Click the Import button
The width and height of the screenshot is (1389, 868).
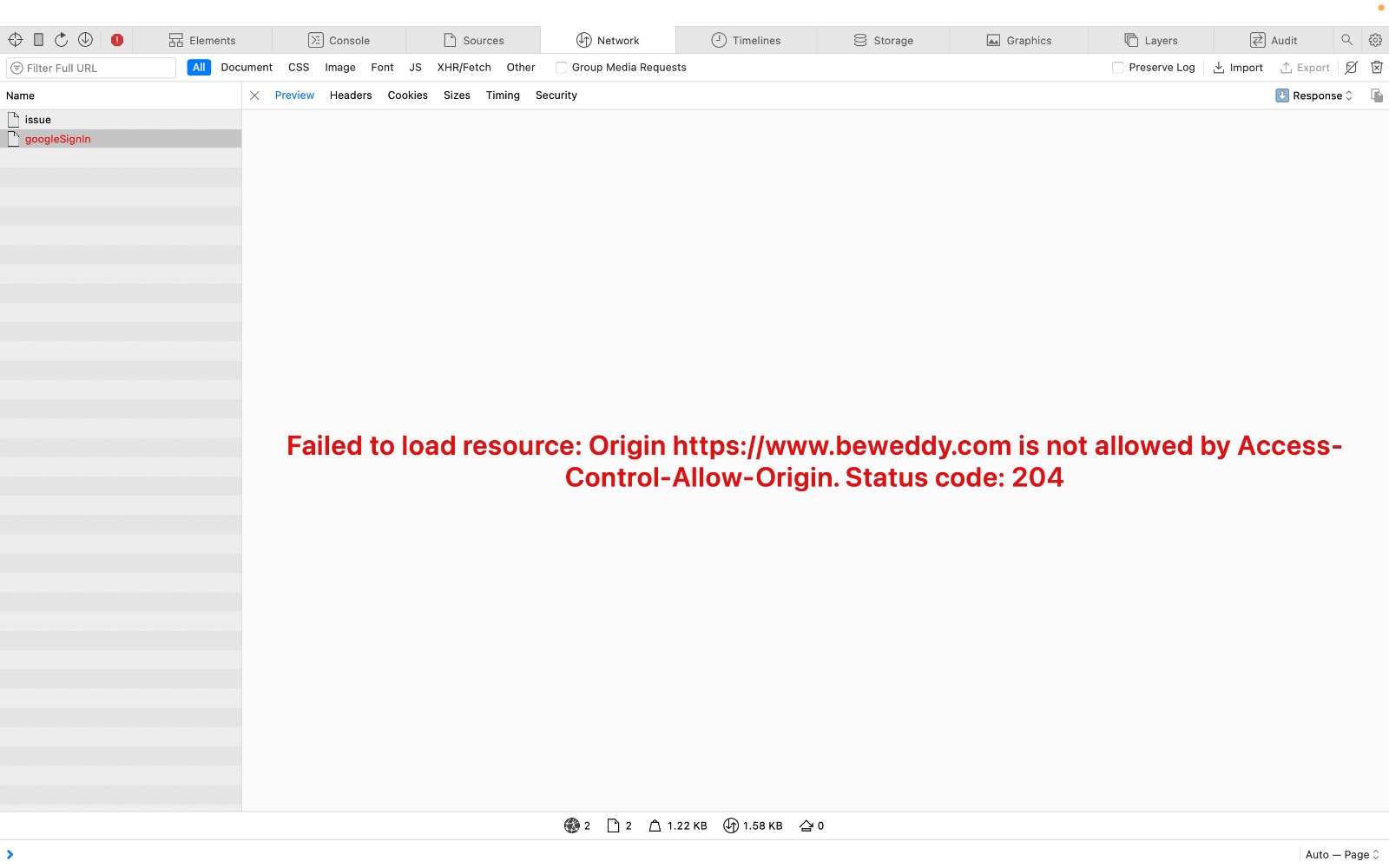click(1238, 68)
